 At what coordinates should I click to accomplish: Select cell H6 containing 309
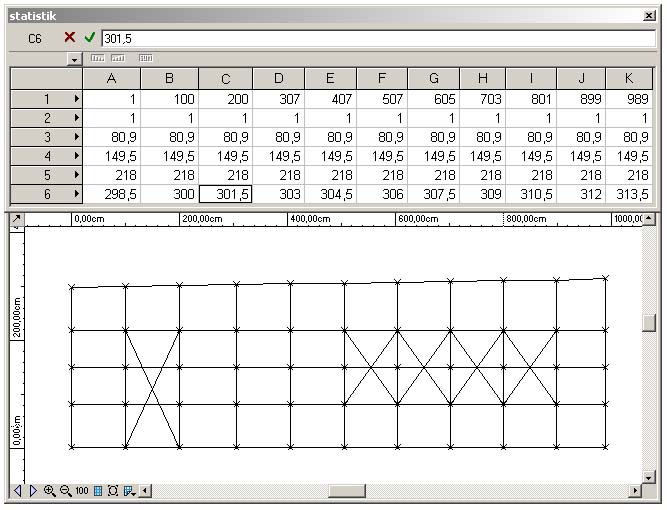pos(482,194)
